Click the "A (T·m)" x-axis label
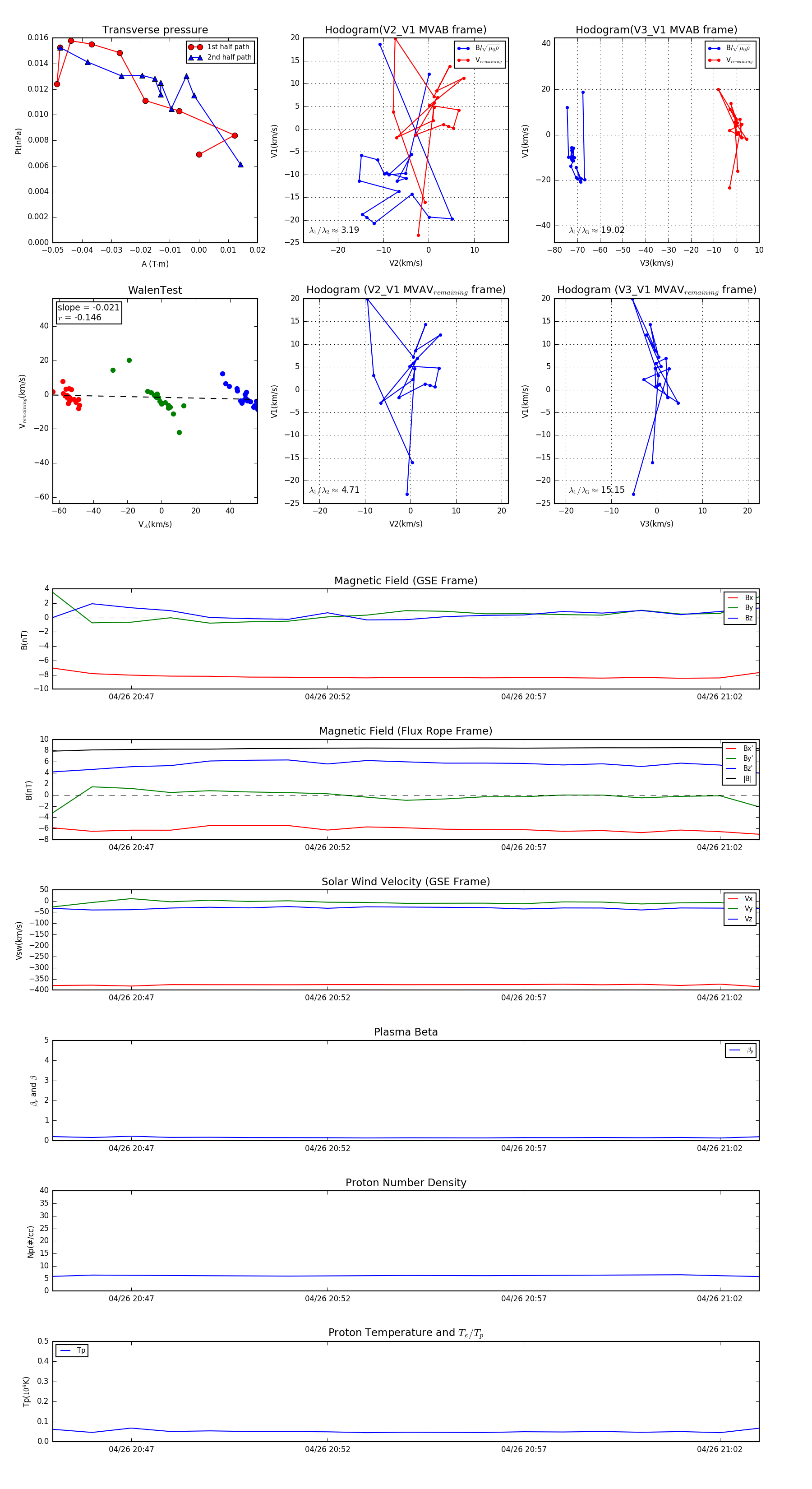This screenshot has width=812, height=1489. [x=155, y=264]
